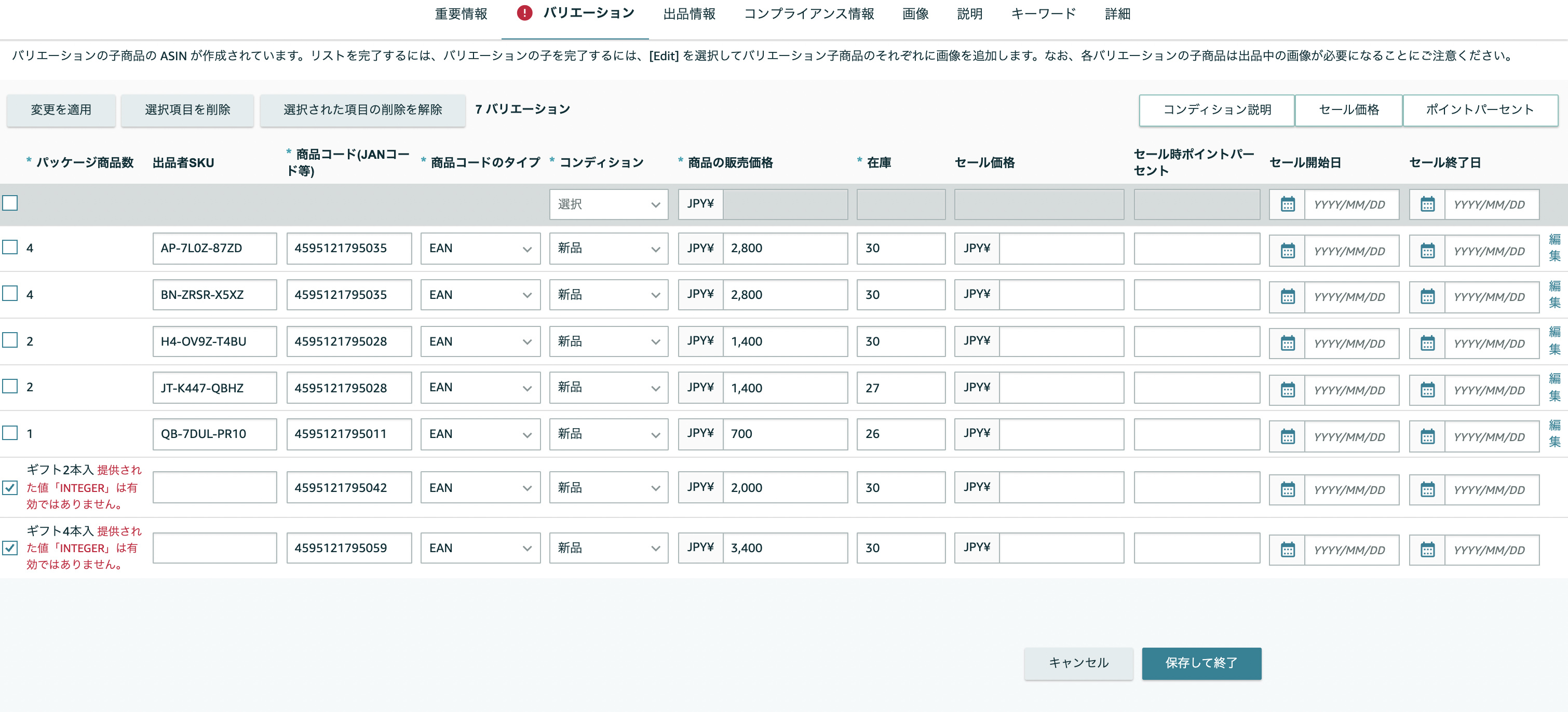
Task: Open the bulk-edit row セール開始日 calendar picker
Action: [1288, 204]
